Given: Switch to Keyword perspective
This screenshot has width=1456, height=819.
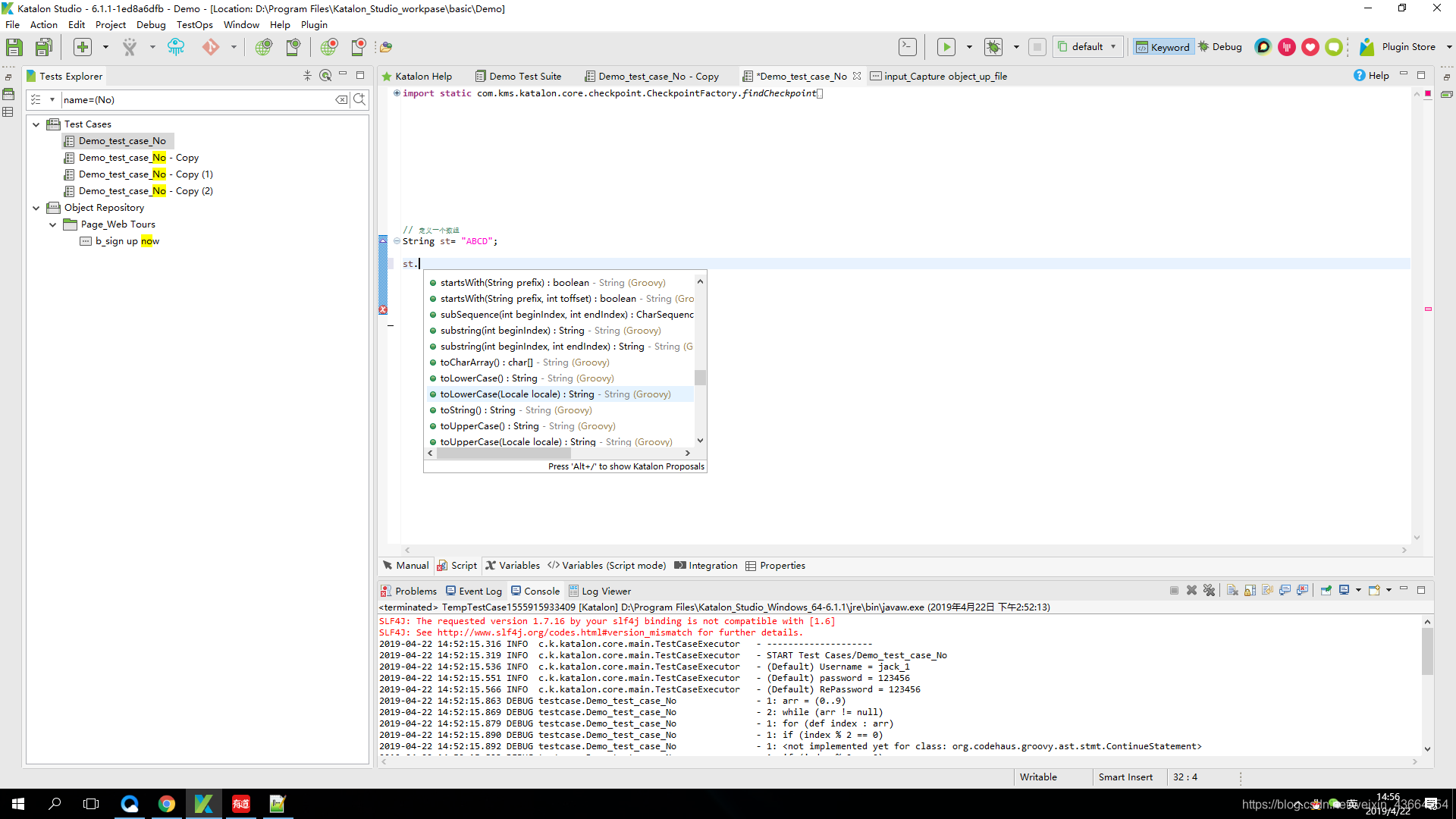Looking at the screenshot, I should tap(1163, 47).
